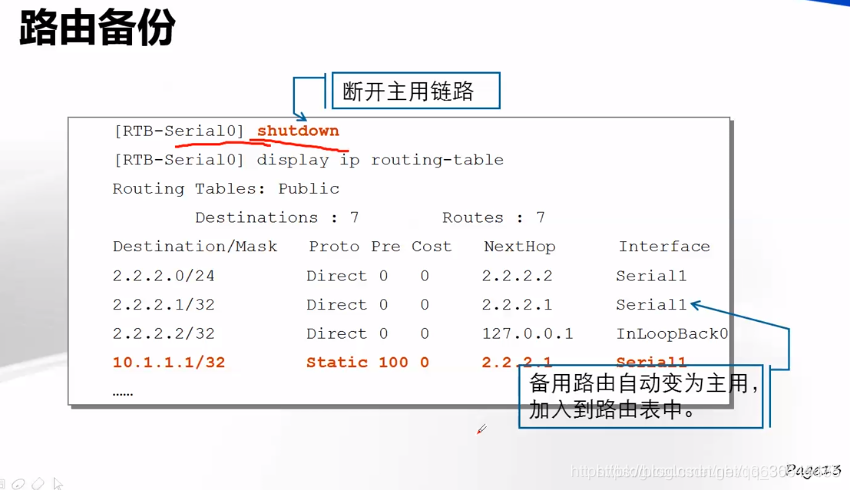
Task: Click the next hop 127.0.0.1
Action: click(x=527, y=333)
